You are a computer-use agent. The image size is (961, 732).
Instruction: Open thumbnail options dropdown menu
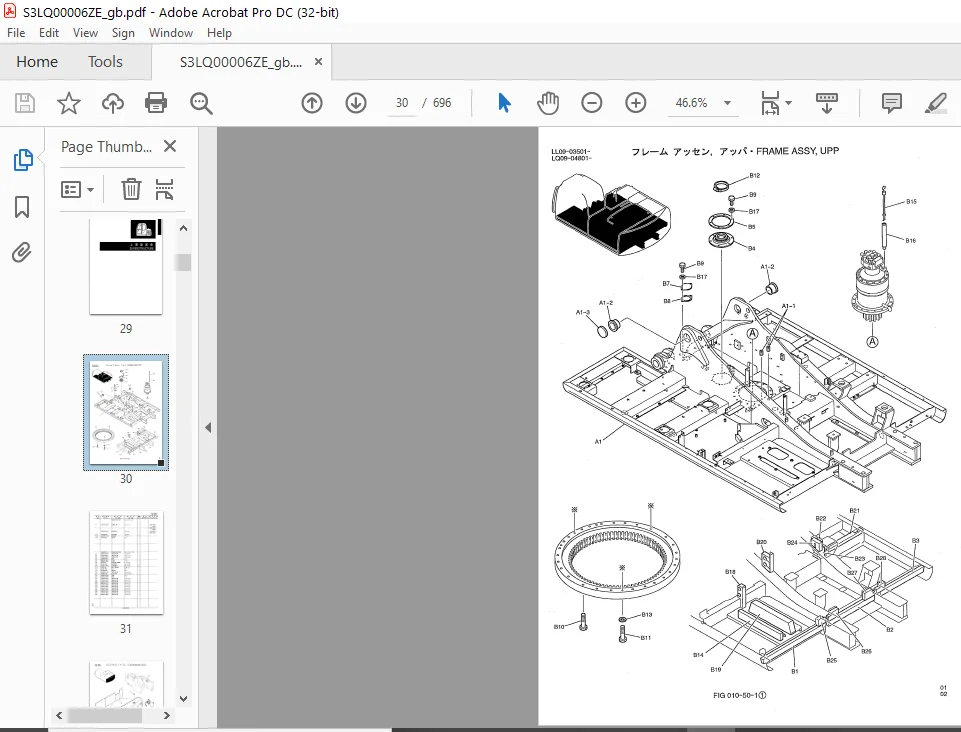(77, 189)
